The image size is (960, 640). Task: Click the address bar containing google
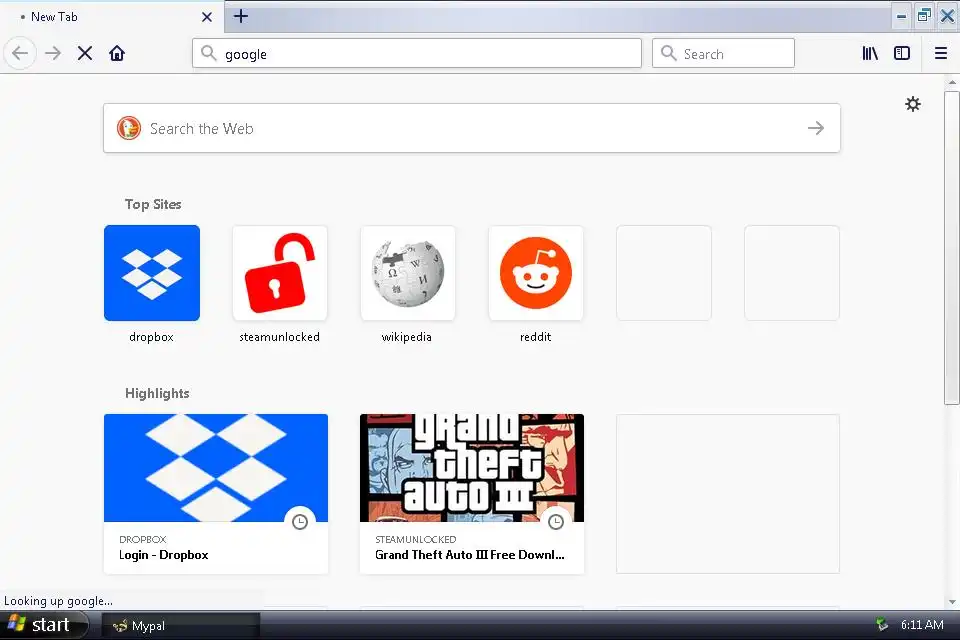417,54
